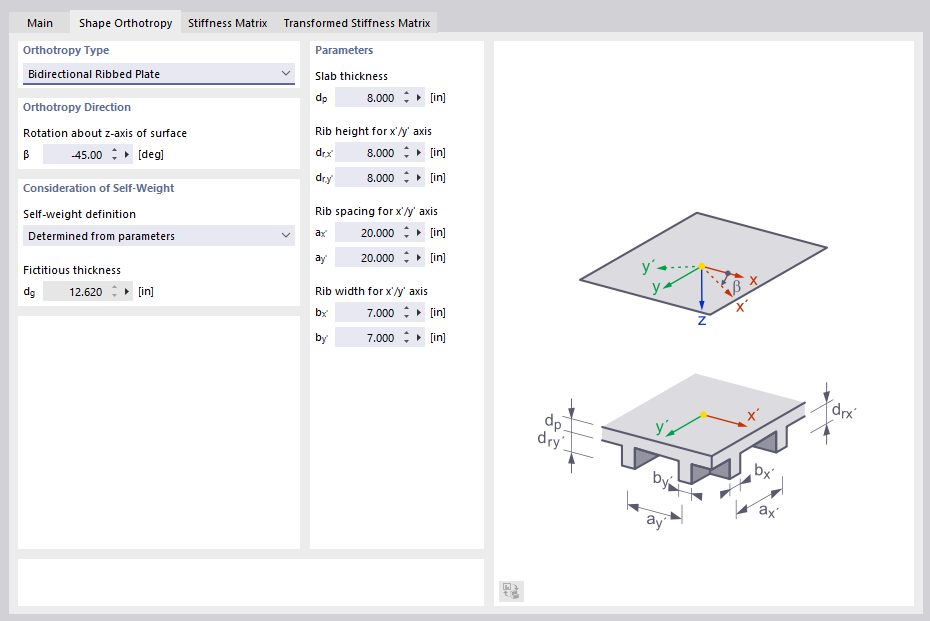Open the Transformed Stiffness Matrix tab
Screen dimensions: 930x621
357,22
